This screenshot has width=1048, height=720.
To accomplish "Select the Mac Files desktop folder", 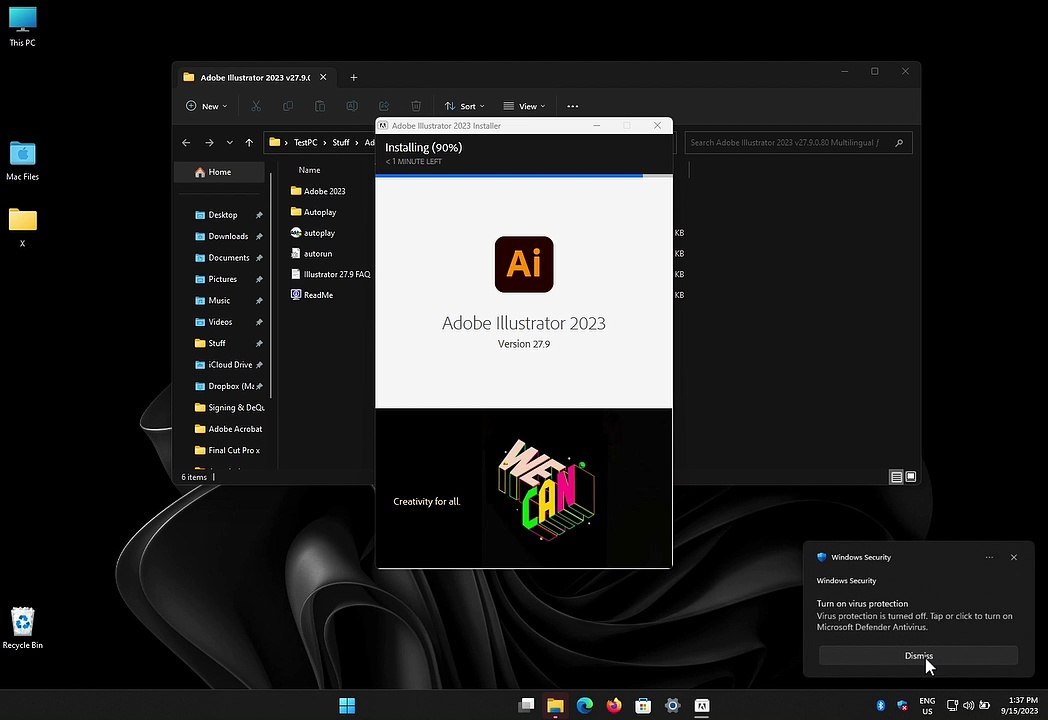I will pos(23,161).
